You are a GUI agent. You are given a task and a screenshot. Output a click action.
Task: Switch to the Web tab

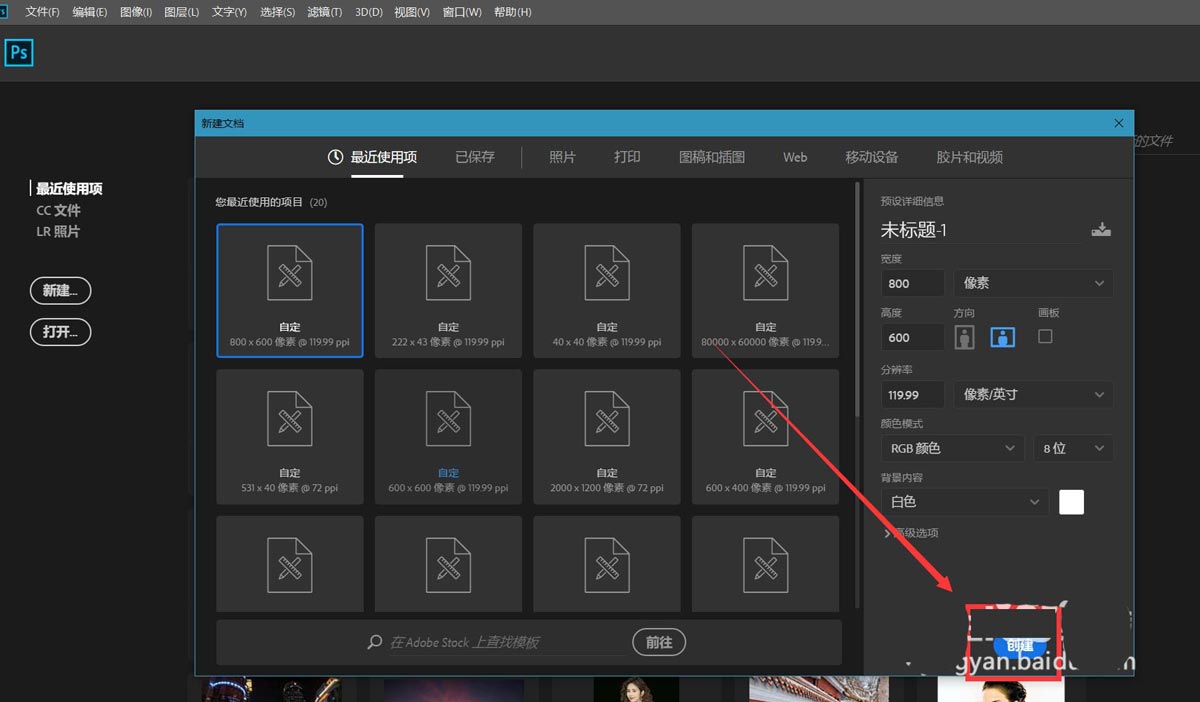(794, 157)
